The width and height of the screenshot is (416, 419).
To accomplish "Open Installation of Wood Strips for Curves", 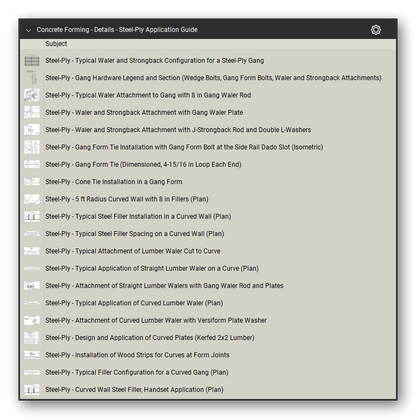I will [x=137, y=355].
